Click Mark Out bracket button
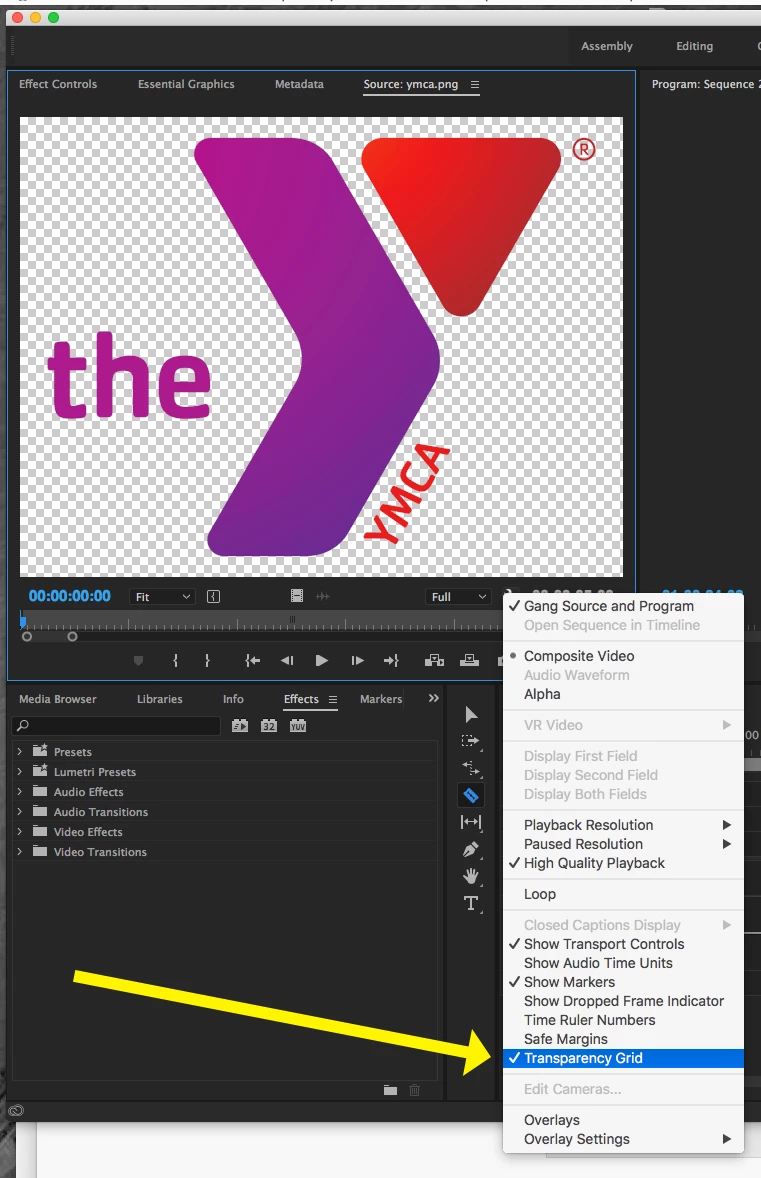 (207, 660)
